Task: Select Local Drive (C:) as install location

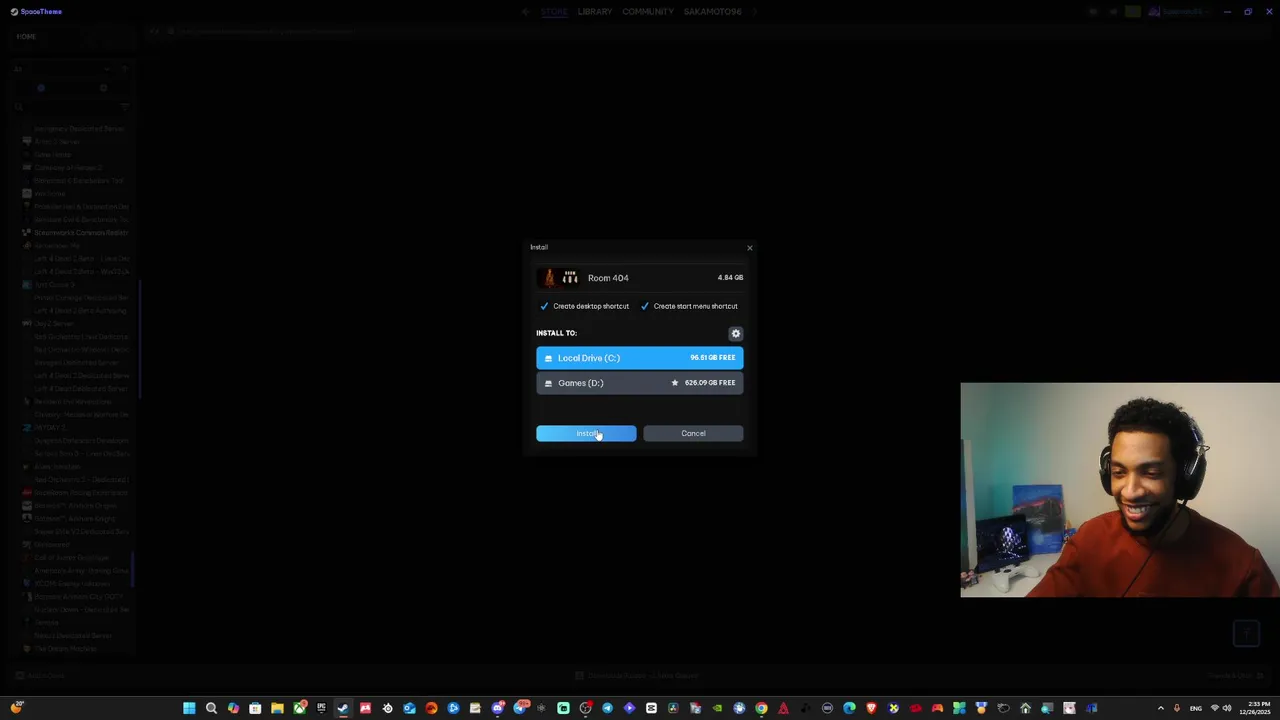Action: [x=640, y=358]
